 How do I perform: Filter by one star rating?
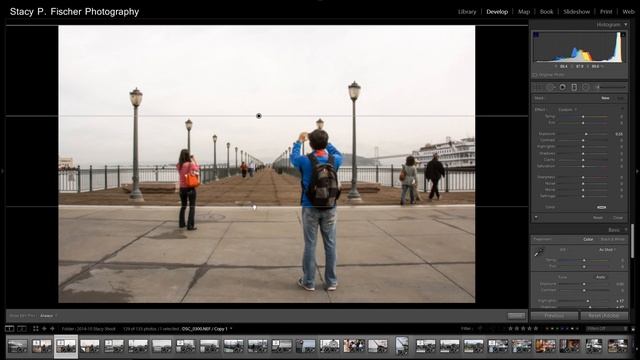point(510,329)
